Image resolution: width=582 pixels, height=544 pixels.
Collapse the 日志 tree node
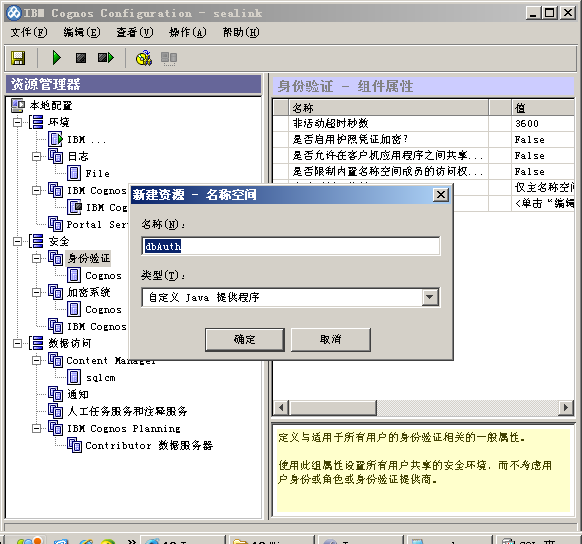36,156
